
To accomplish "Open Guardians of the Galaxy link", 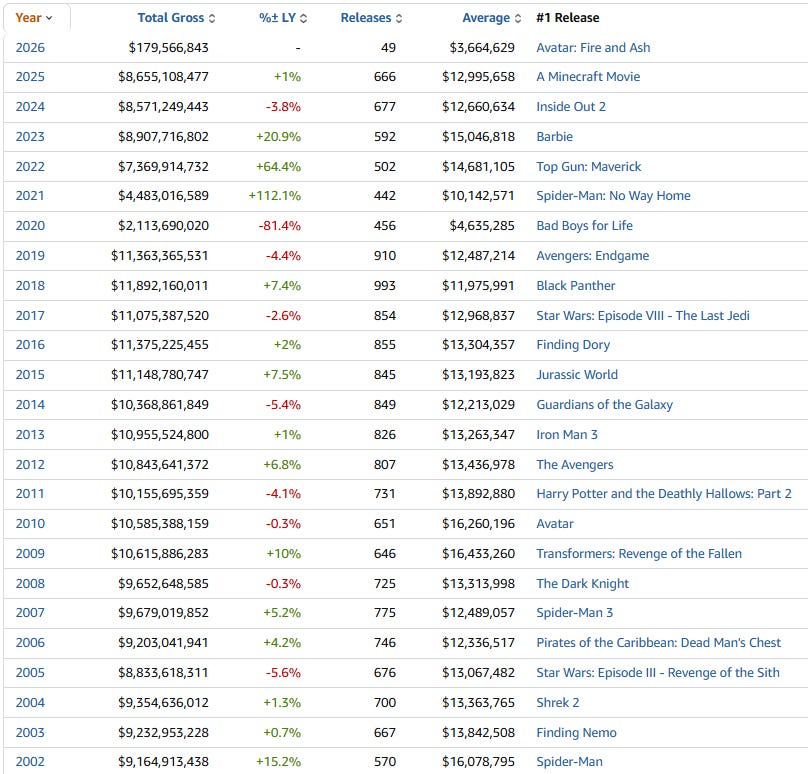I will tap(604, 405).
